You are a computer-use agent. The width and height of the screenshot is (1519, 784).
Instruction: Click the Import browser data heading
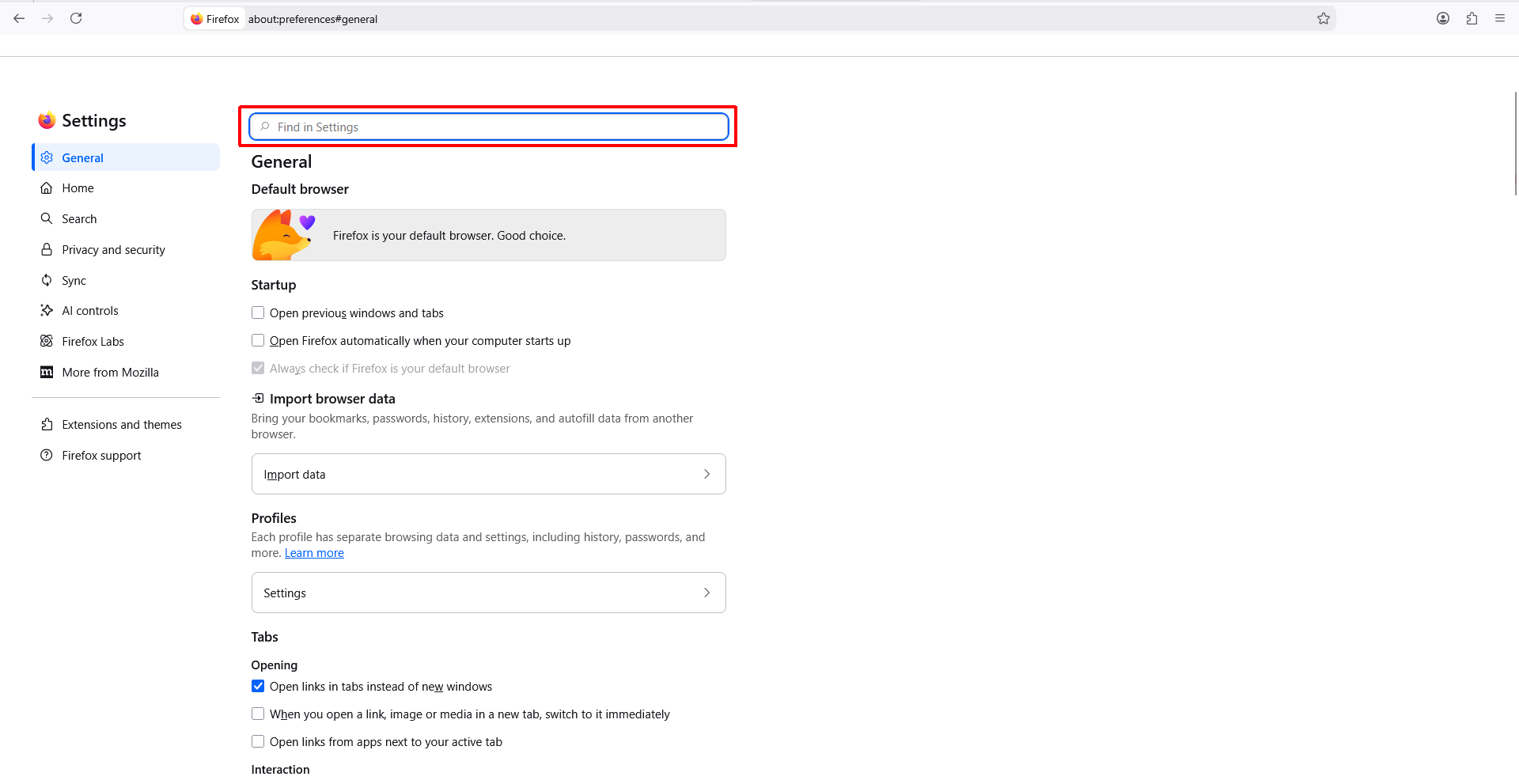[332, 399]
